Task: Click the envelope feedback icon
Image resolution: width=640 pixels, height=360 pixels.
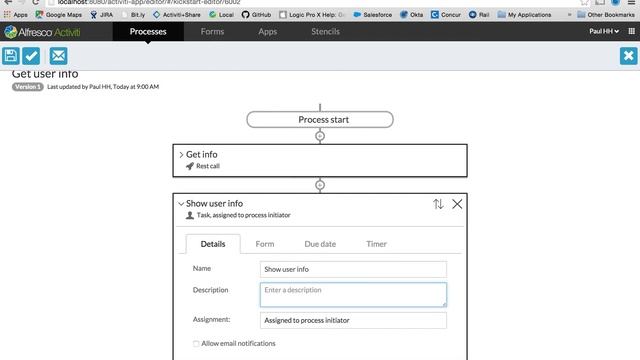Action: point(58,56)
